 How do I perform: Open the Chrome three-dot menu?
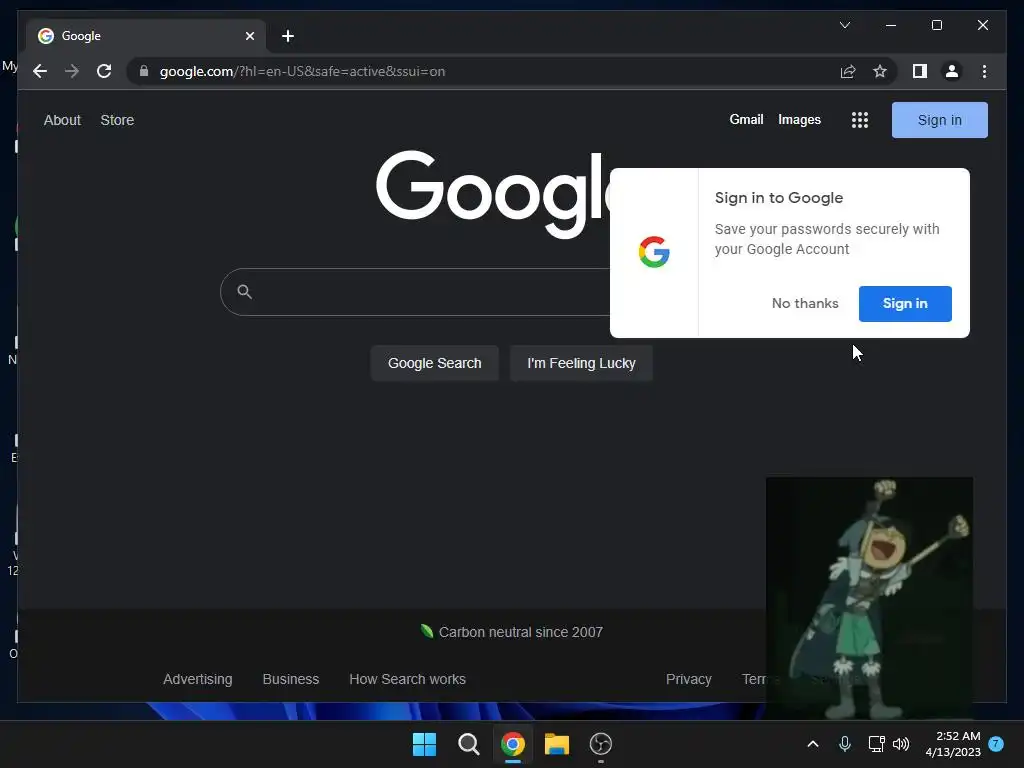984,71
